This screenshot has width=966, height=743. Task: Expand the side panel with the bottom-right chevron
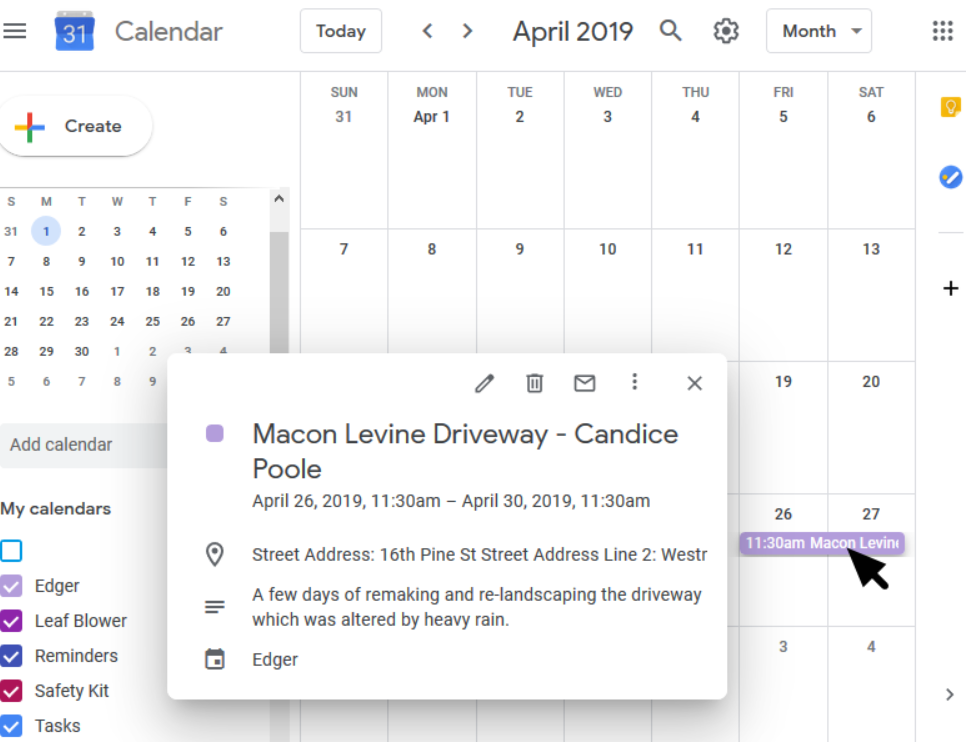point(950,694)
